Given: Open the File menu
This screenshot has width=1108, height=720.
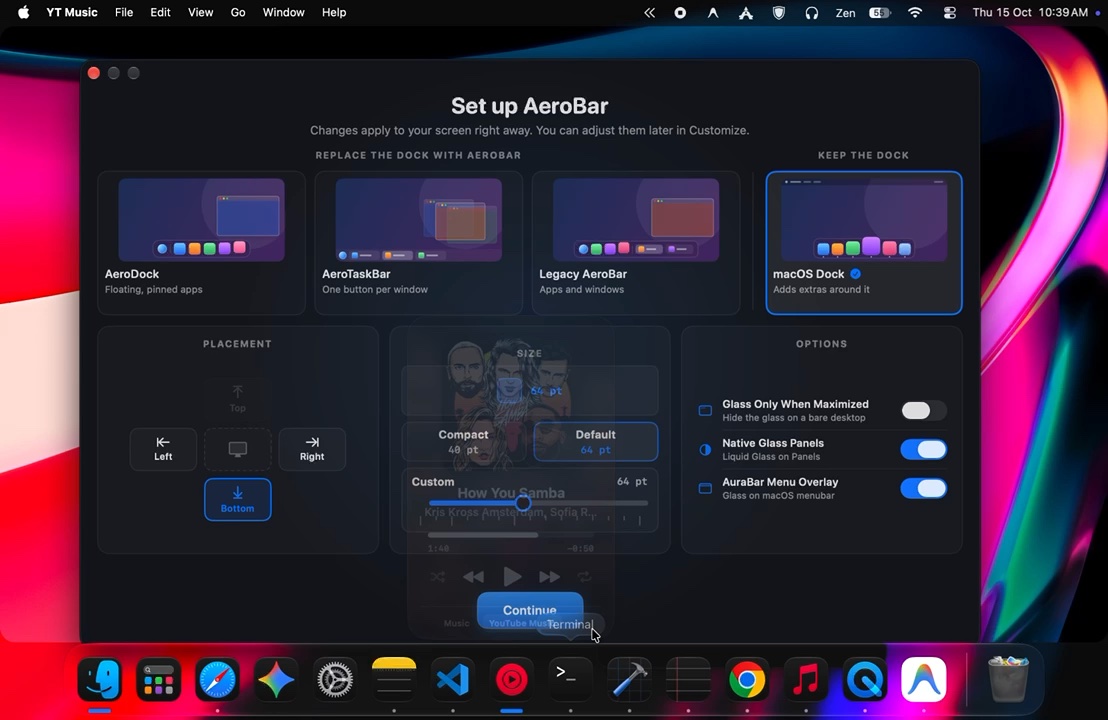Looking at the screenshot, I should coord(124,12).
